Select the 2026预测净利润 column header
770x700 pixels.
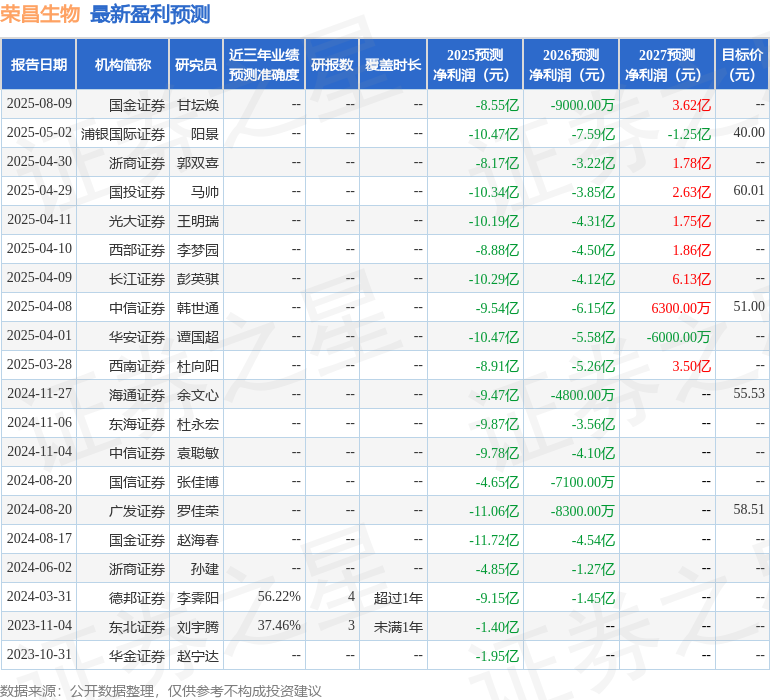pyautogui.click(x=570, y=65)
